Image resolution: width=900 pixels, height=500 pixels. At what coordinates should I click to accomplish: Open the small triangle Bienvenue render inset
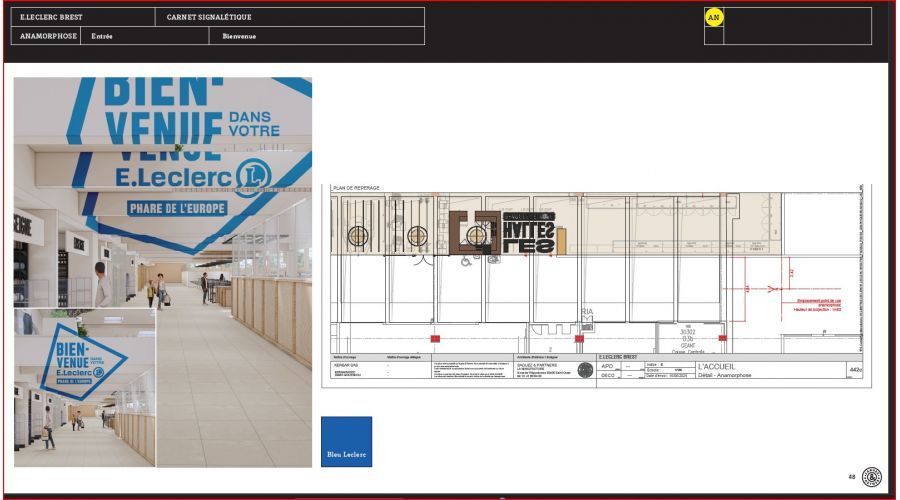pyautogui.click(x=84, y=388)
